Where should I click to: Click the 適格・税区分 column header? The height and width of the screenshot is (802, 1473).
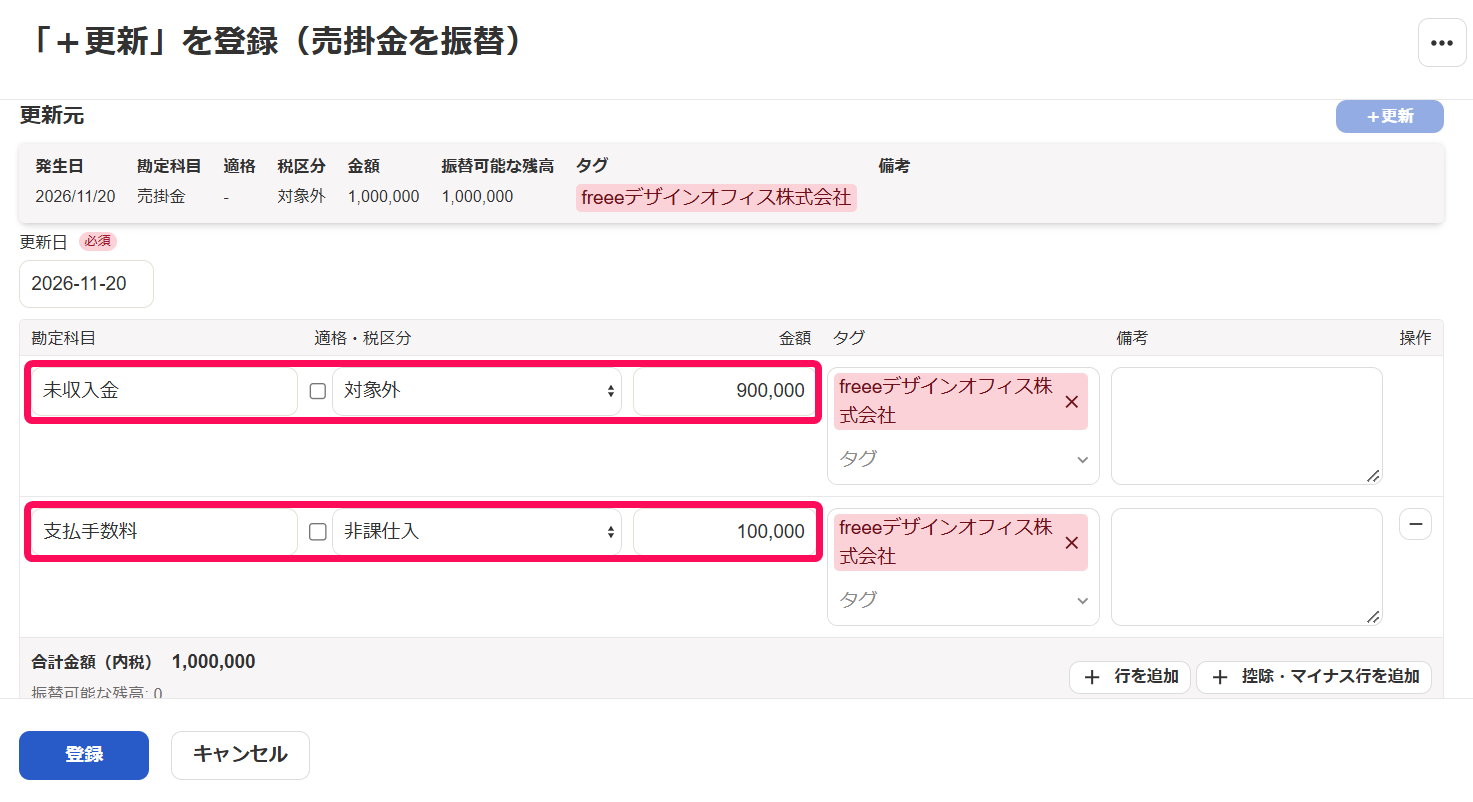point(363,339)
